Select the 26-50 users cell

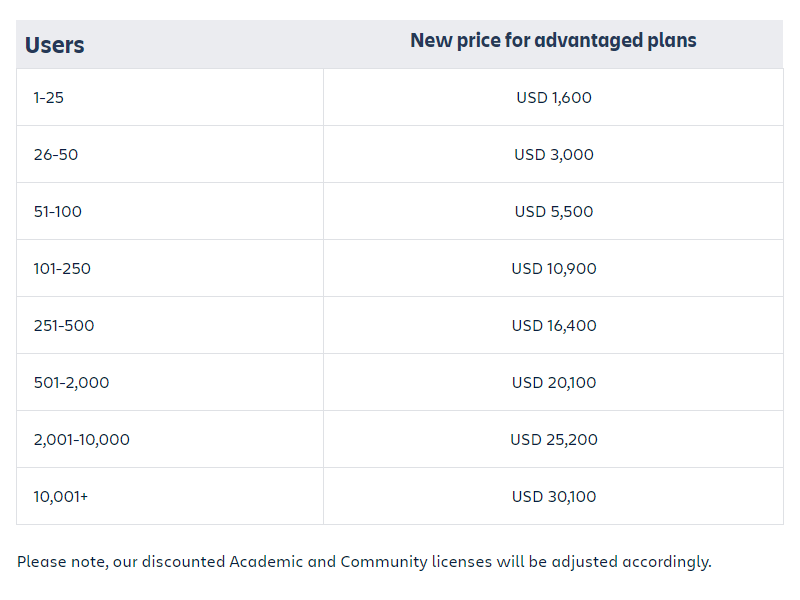(56, 155)
